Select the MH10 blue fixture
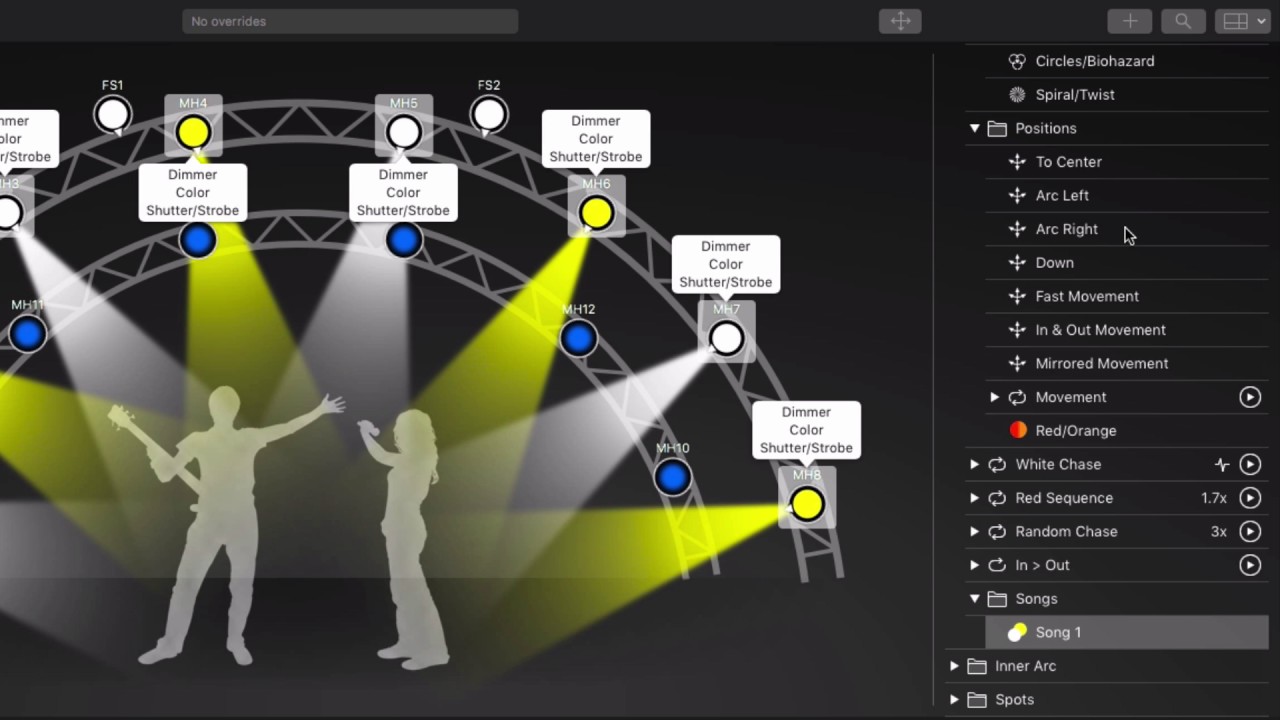The image size is (1280, 720). [673, 477]
